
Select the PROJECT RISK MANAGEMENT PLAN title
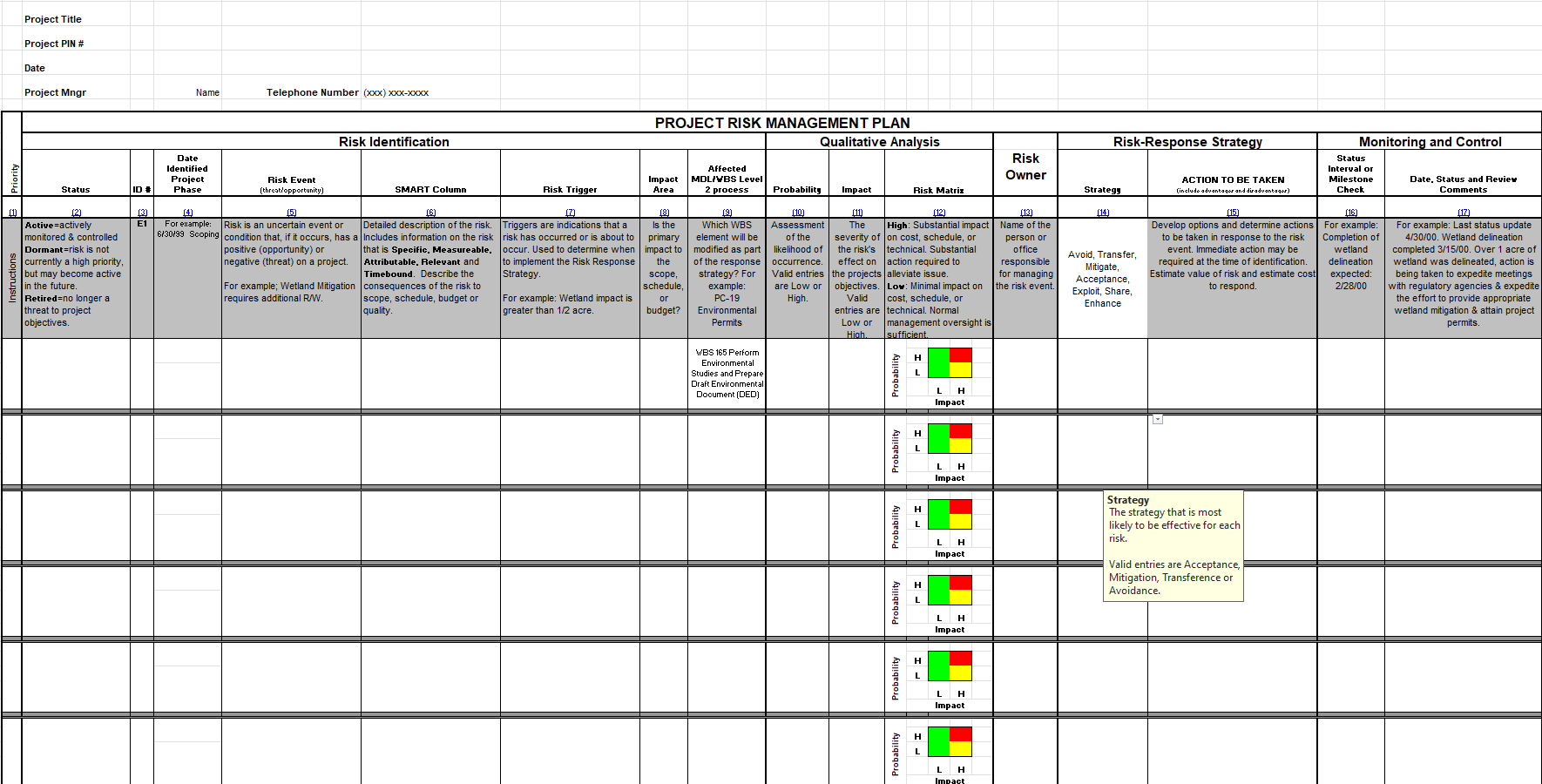(x=781, y=123)
